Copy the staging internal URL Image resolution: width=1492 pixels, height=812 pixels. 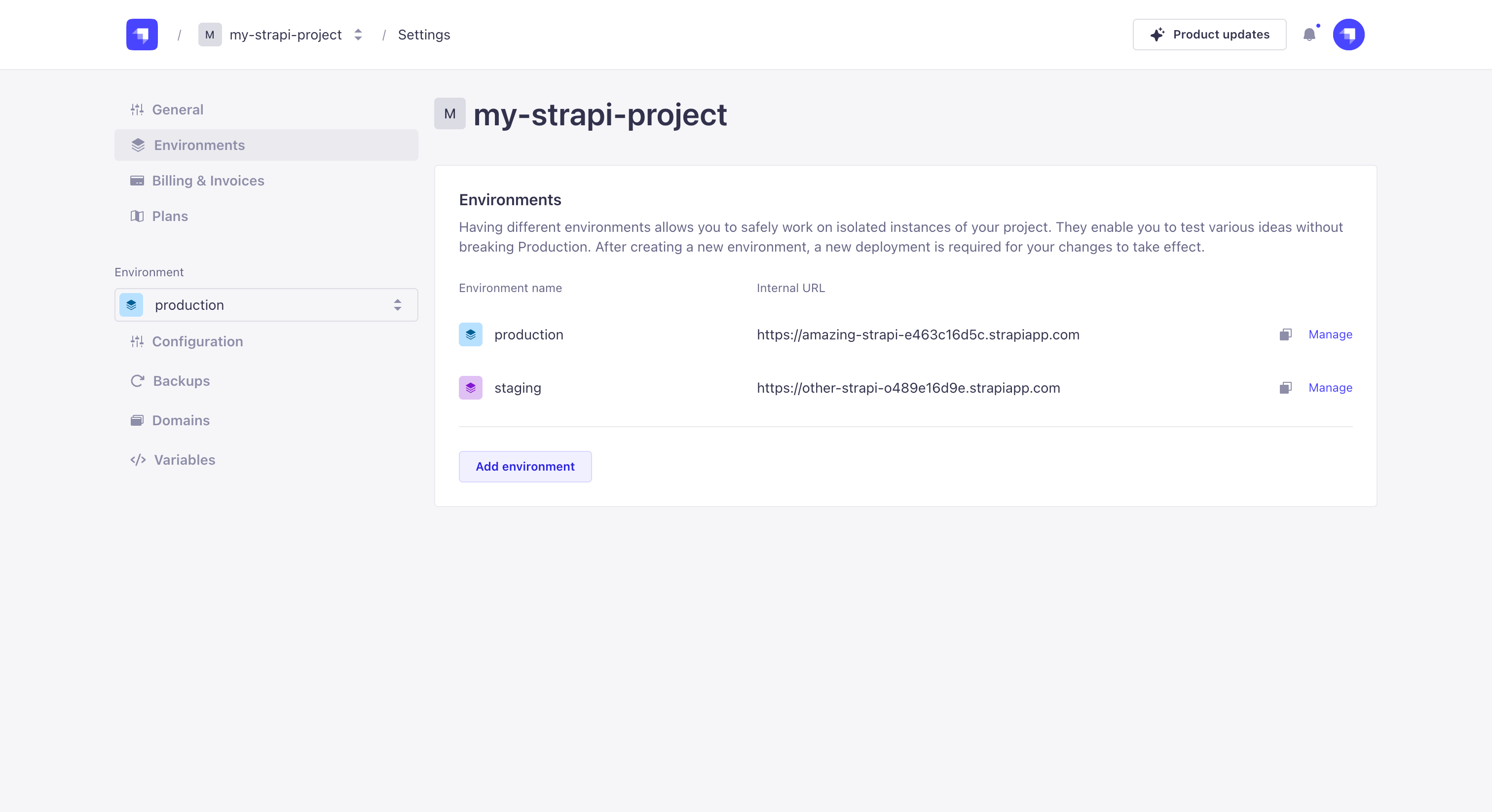coord(1285,388)
